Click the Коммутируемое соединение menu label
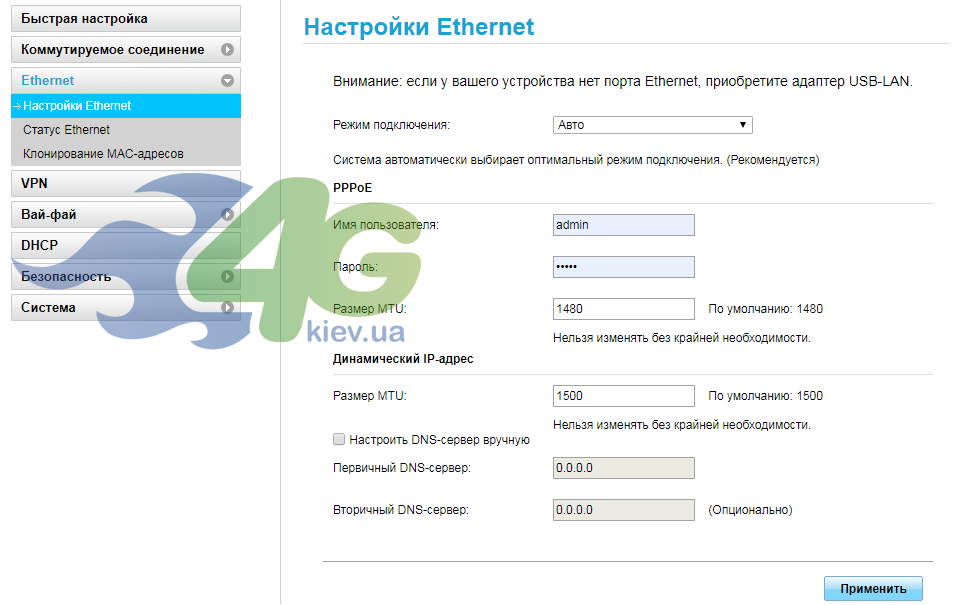 click(113, 49)
